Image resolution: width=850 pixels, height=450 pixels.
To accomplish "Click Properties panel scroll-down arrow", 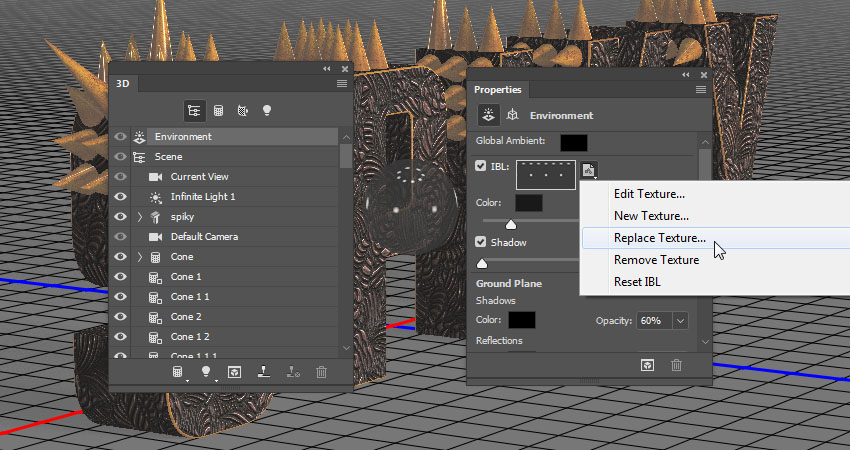I will point(705,342).
